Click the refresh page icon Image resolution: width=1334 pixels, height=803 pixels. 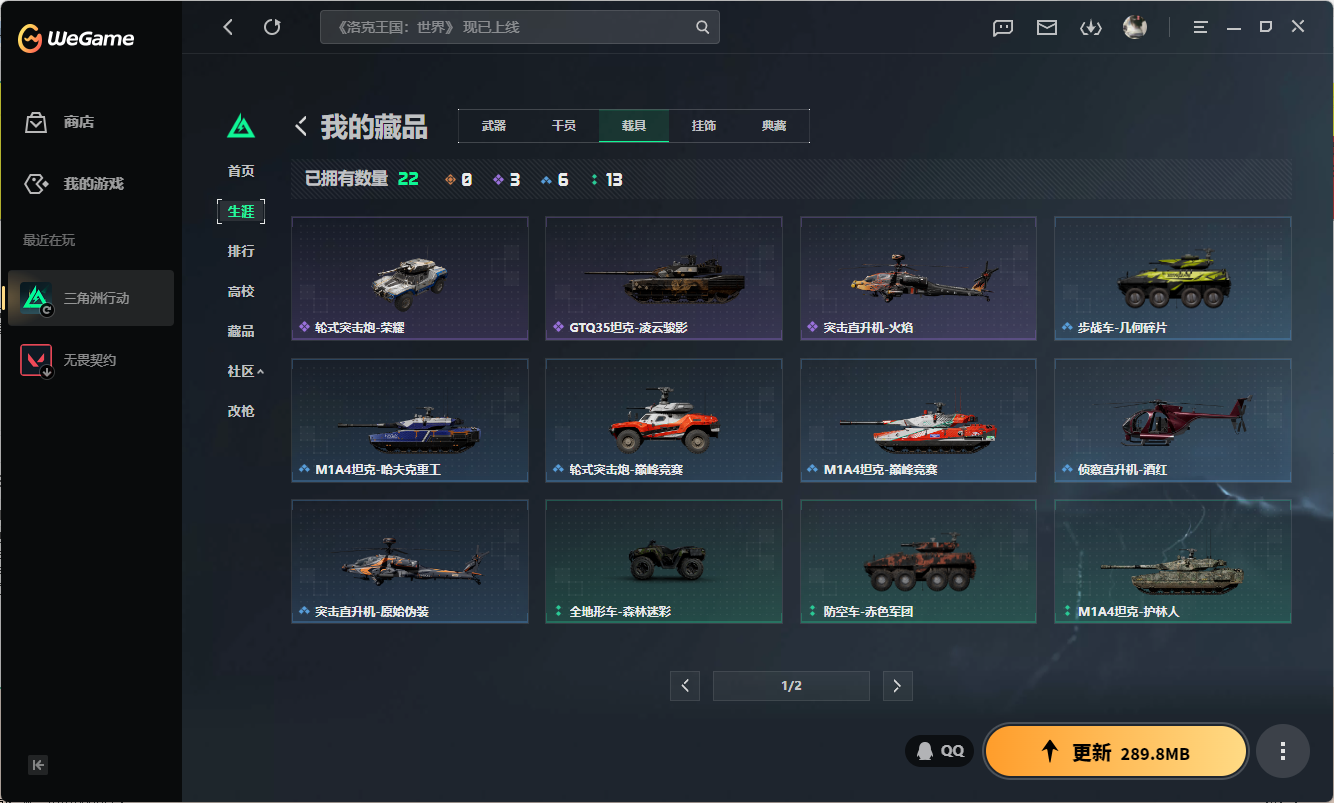[272, 27]
